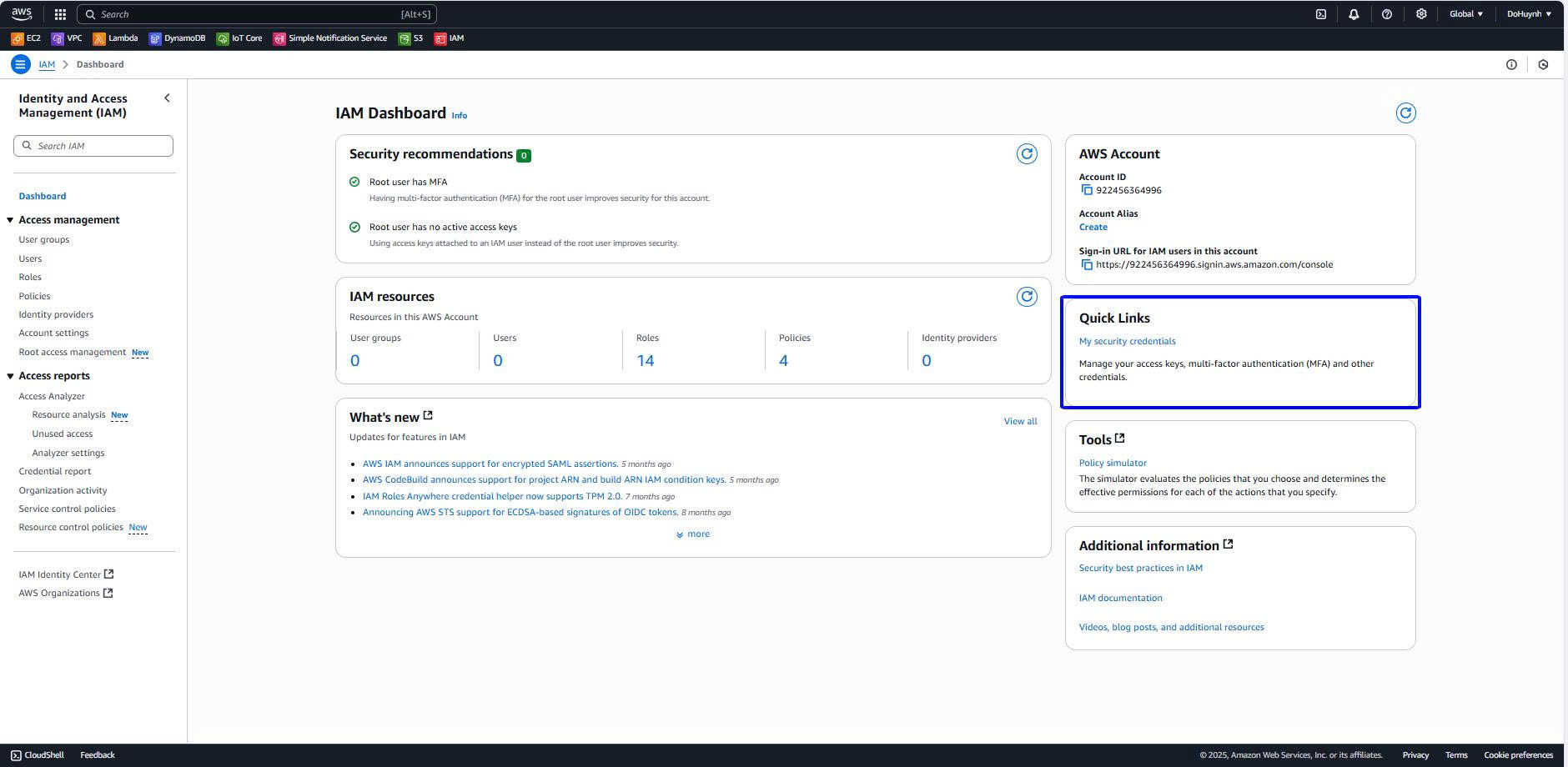This screenshot has width=1568, height=767.
Task: Click the hamburger navigation menu toggle
Action: coord(21,64)
